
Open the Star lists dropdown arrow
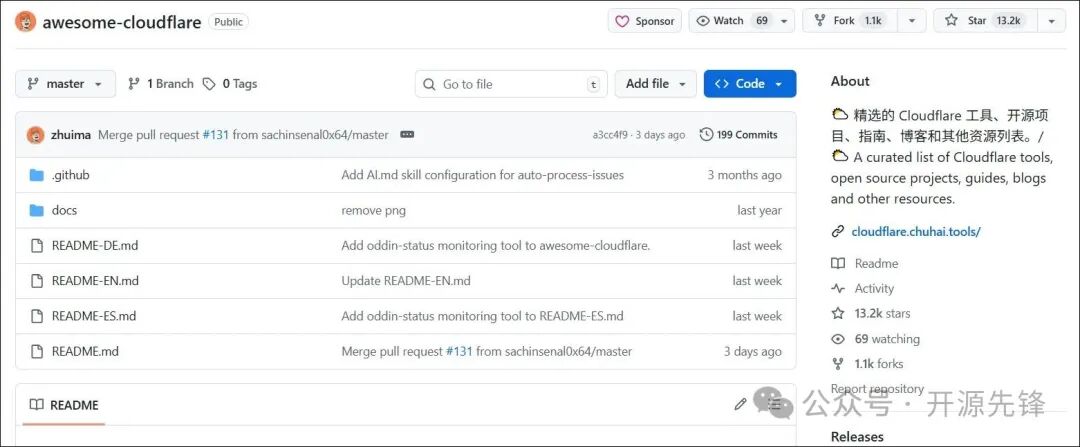click(1051, 21)
